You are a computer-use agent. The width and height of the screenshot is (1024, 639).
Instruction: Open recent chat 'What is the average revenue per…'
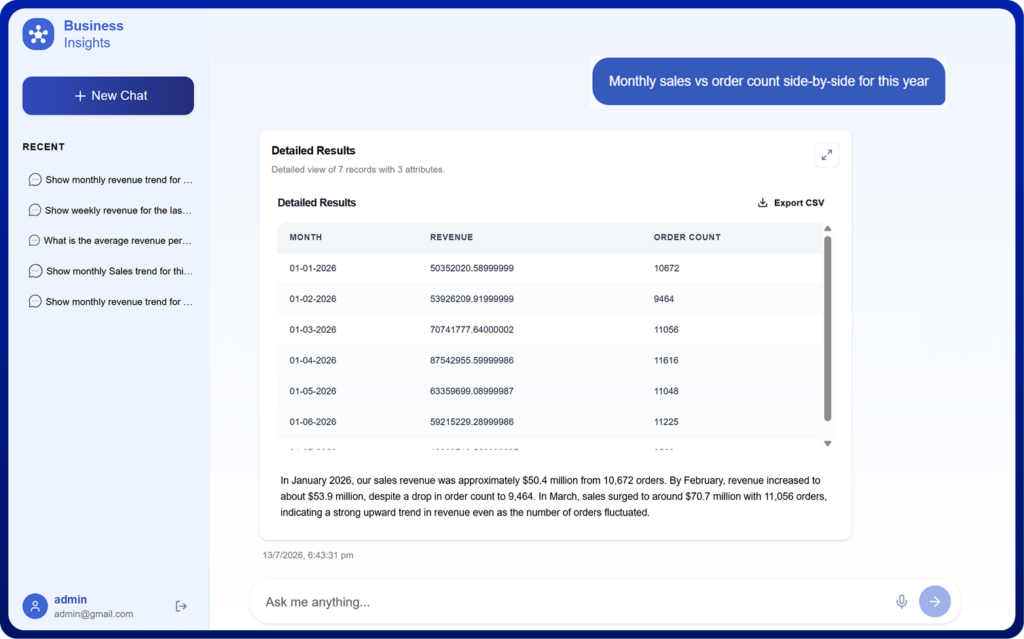point(110,240)
